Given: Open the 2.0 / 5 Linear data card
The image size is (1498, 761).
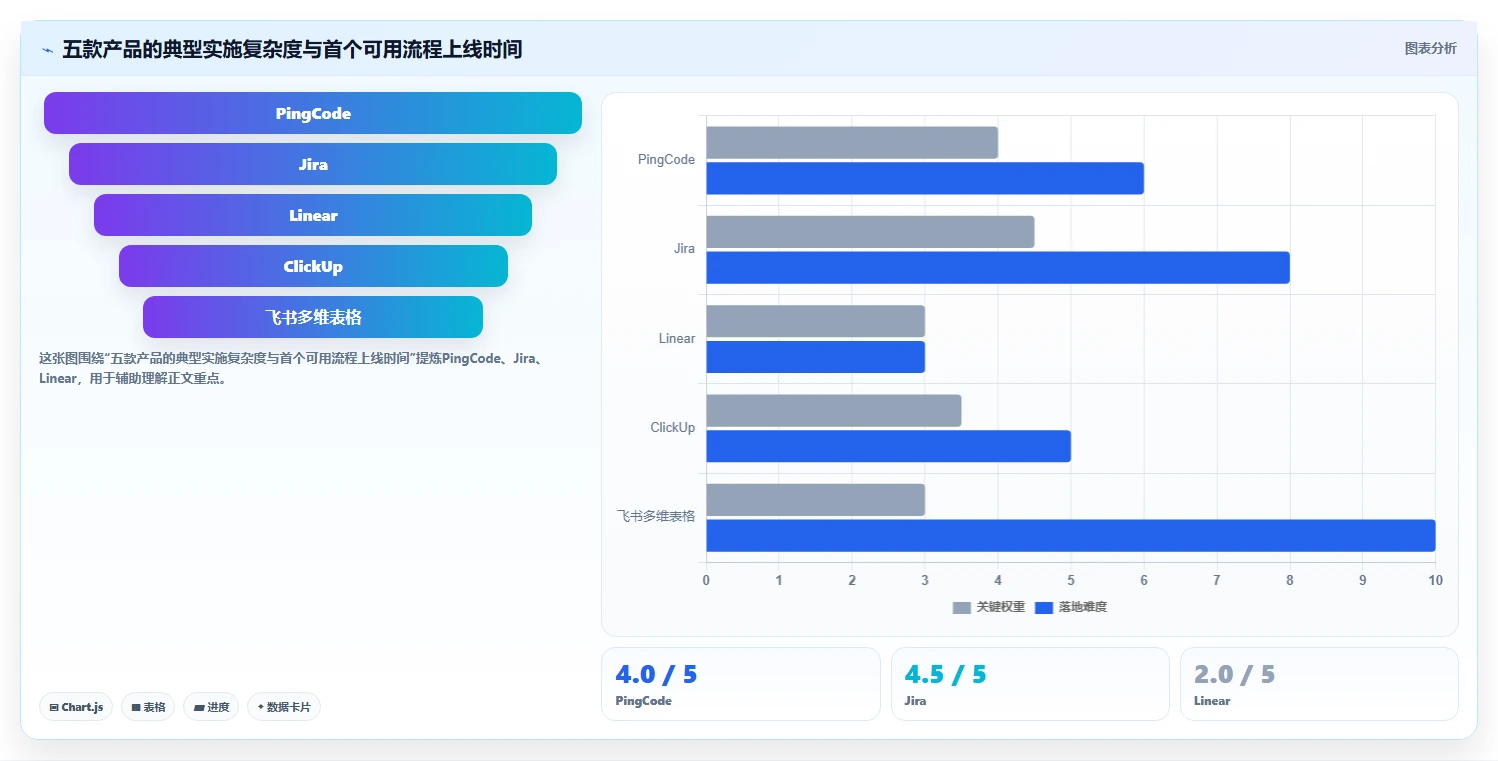Looking at the screenshot, I should (1319, 684).
